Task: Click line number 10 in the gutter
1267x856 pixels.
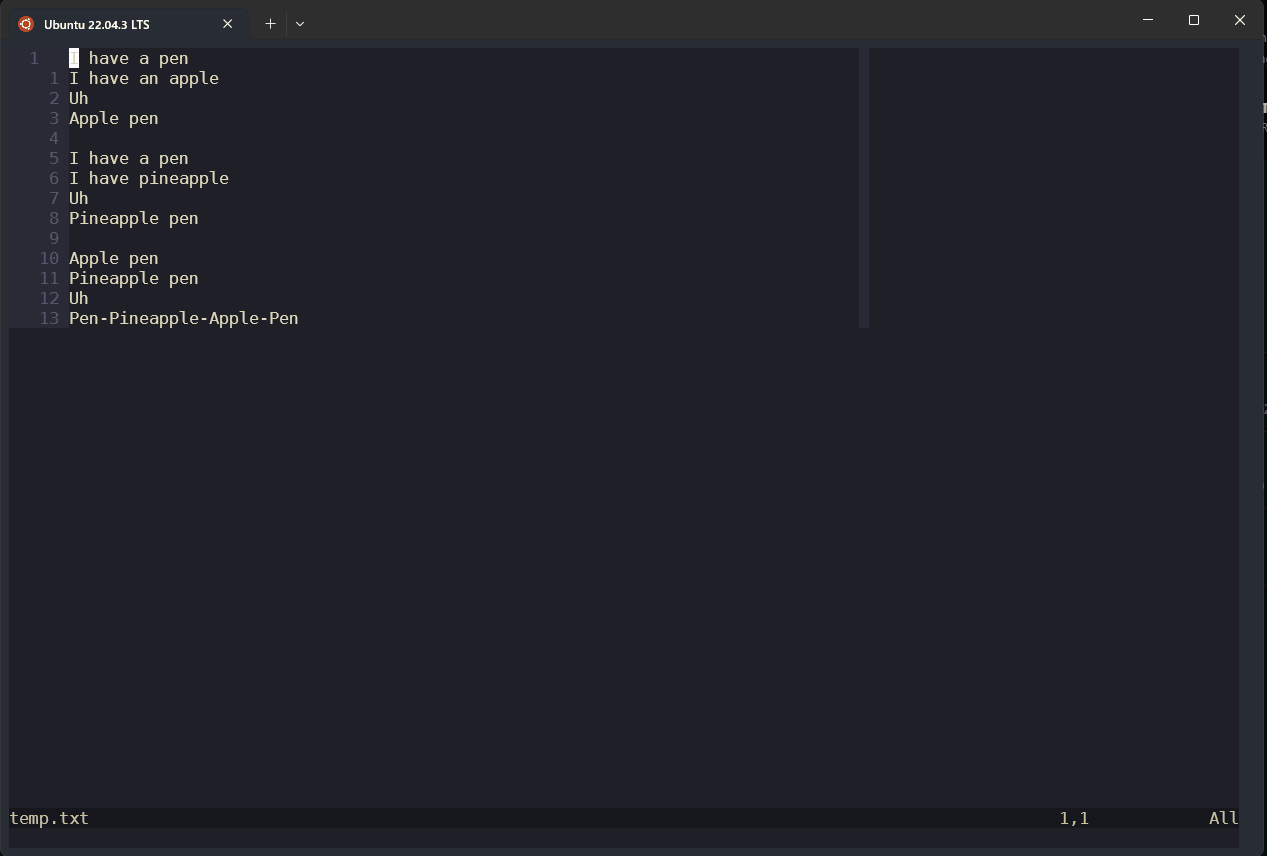Action: coord(48,258)
